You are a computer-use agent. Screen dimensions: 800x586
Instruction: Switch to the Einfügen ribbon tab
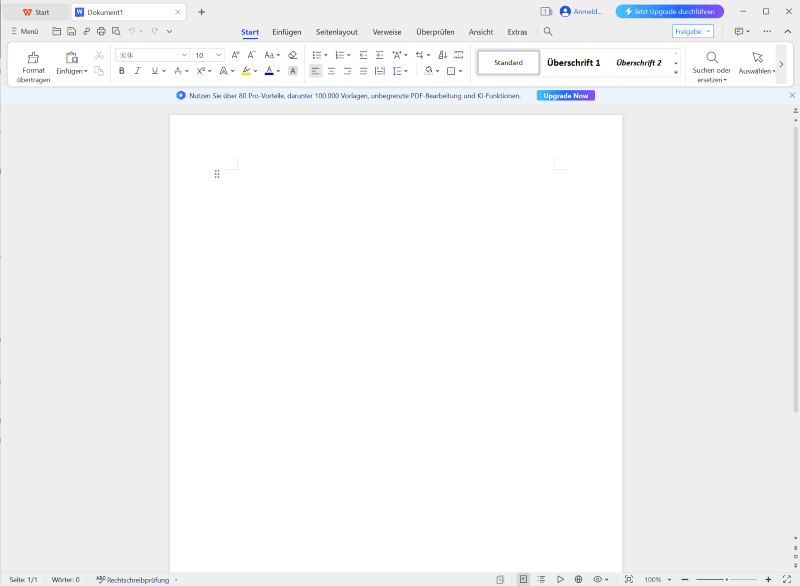coord(287,32)
